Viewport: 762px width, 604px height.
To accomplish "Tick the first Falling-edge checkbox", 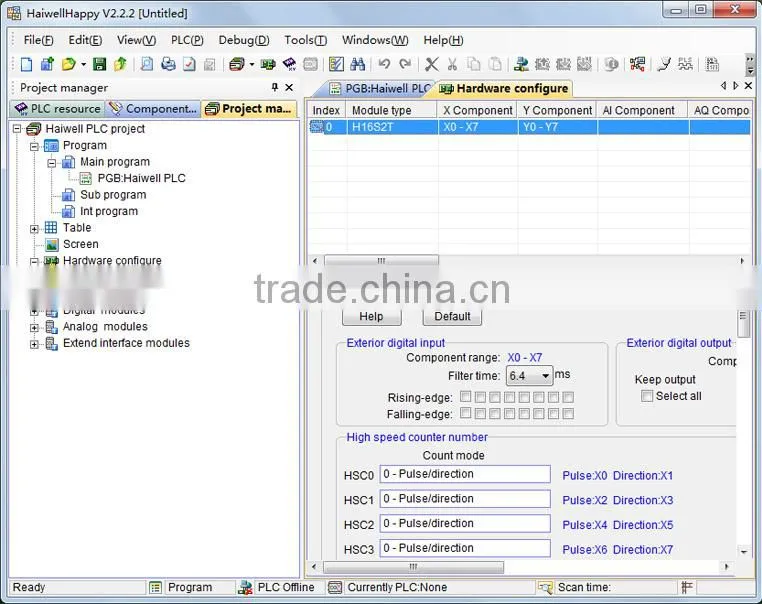I will point(465,414).
